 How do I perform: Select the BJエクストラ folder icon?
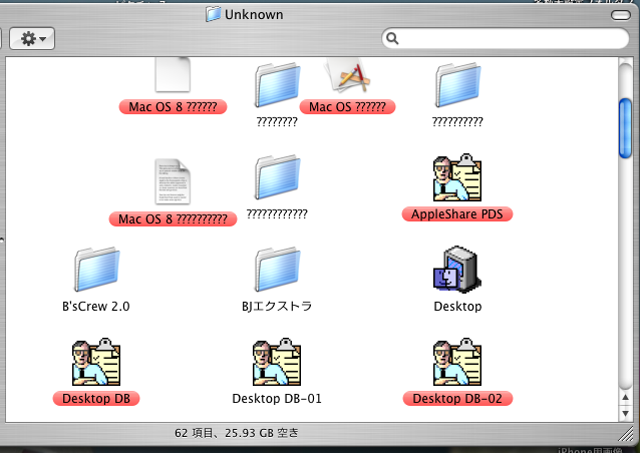[x=278, y=269]
